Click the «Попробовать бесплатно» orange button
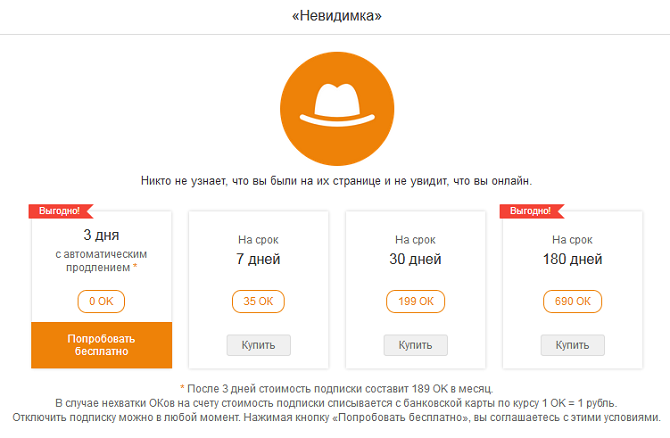The height and width of the screenshot is (438, 670). 101,345
